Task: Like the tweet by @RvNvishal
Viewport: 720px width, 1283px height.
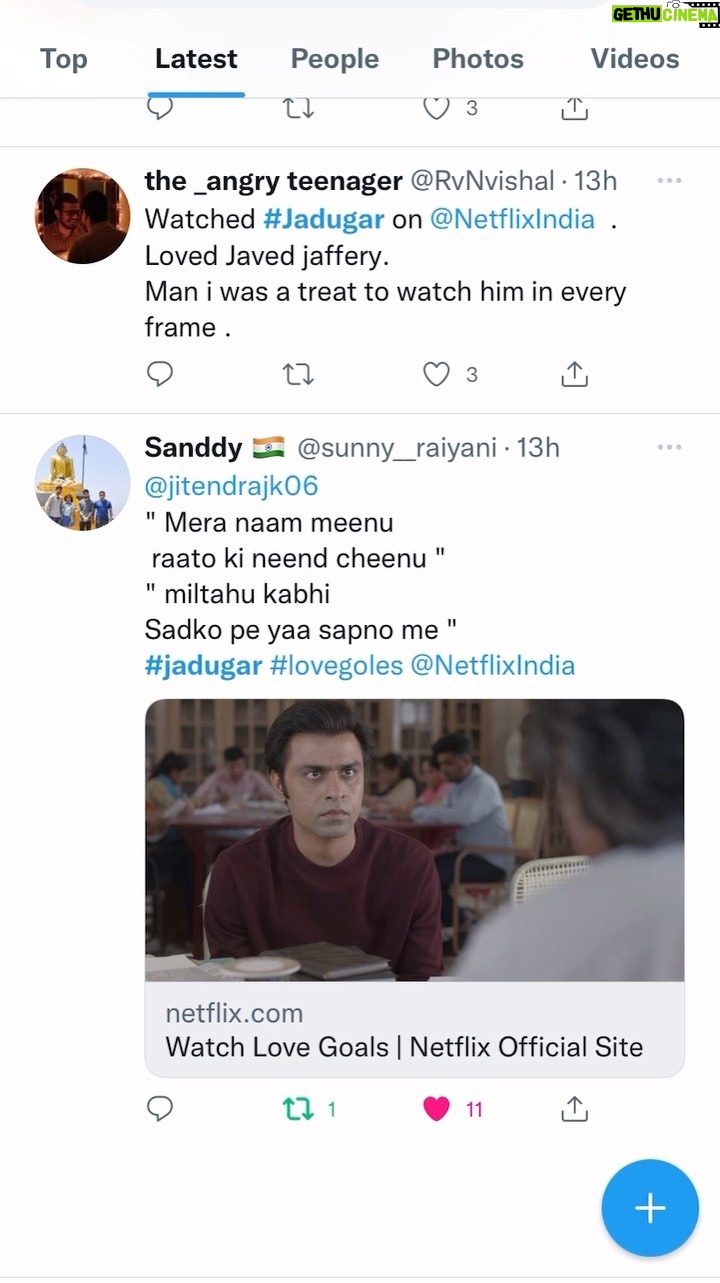Action: click(x=437, y=375)
